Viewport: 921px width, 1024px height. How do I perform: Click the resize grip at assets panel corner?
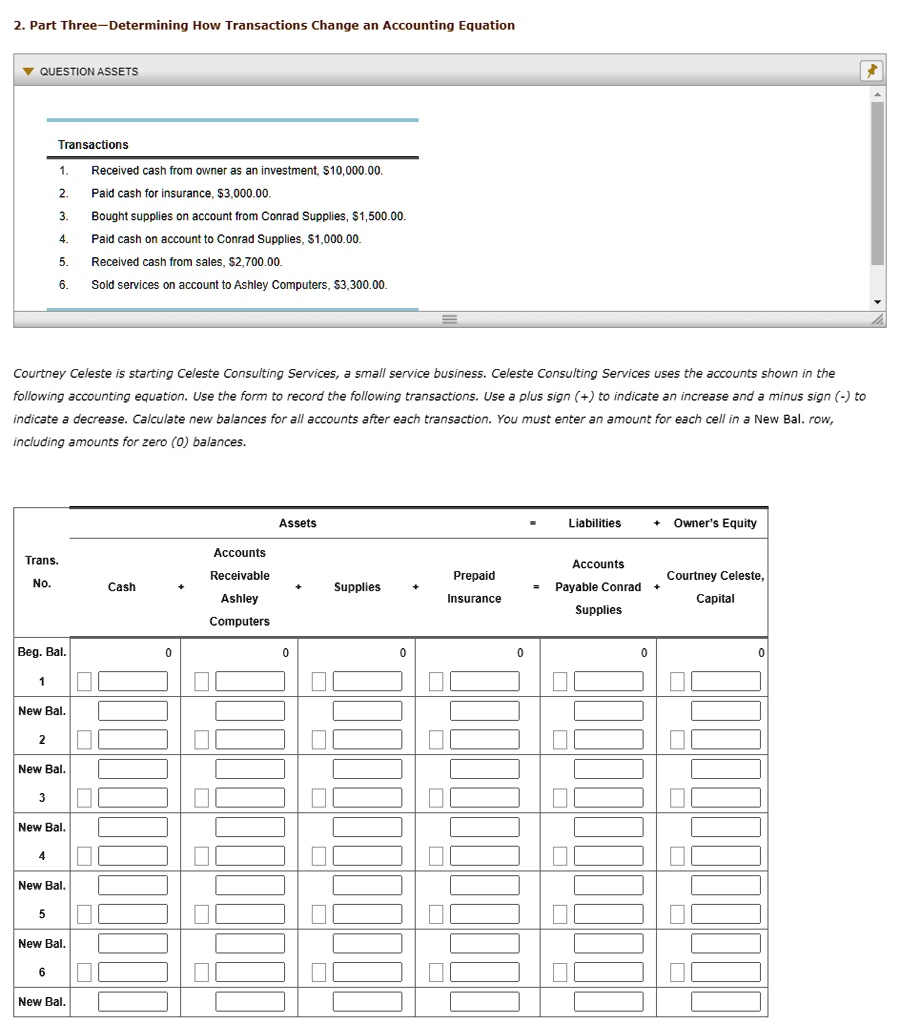click(x=878, y=320)
